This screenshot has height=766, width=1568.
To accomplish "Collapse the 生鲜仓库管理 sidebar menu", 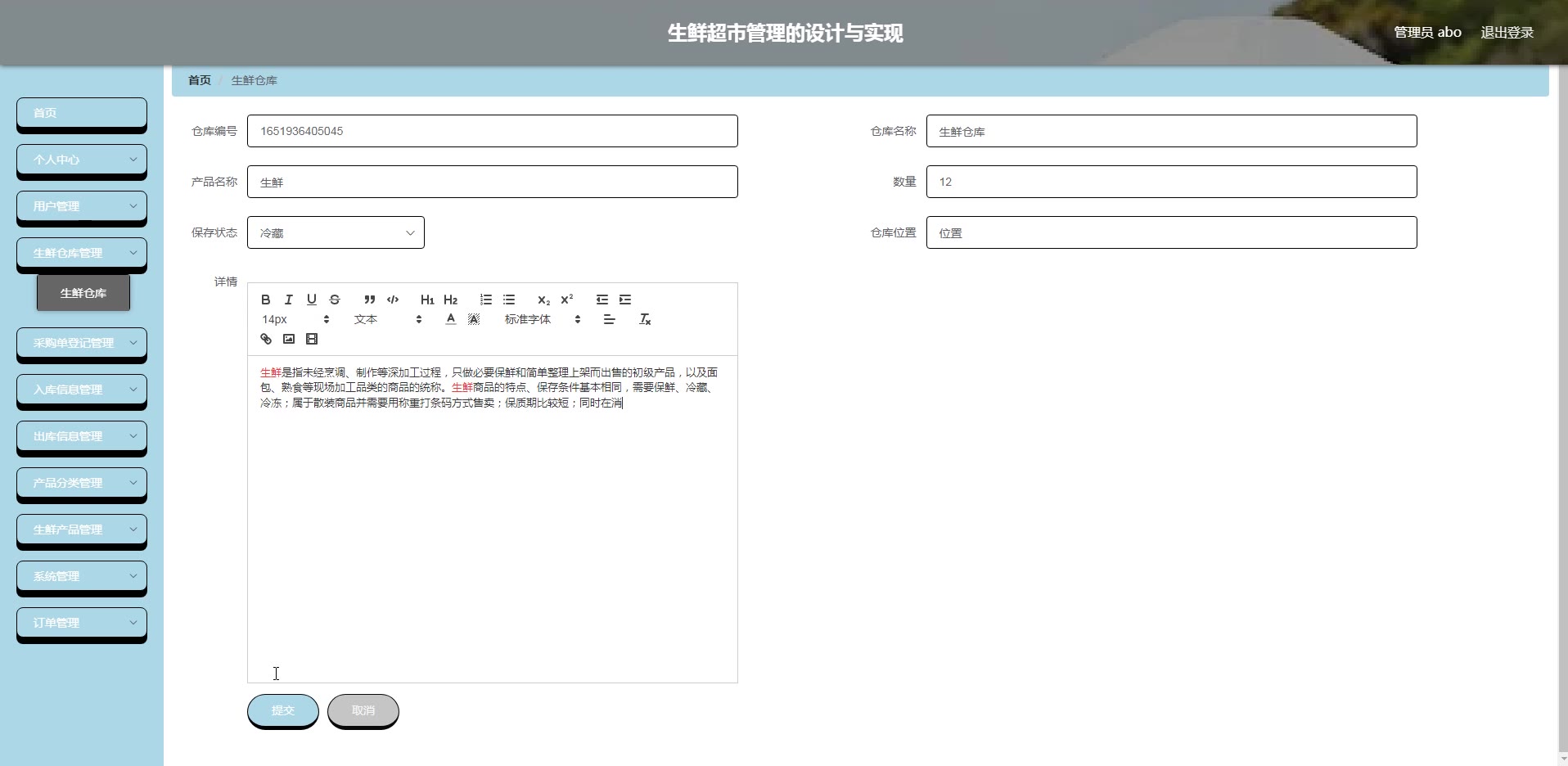I will click(82, 253).
